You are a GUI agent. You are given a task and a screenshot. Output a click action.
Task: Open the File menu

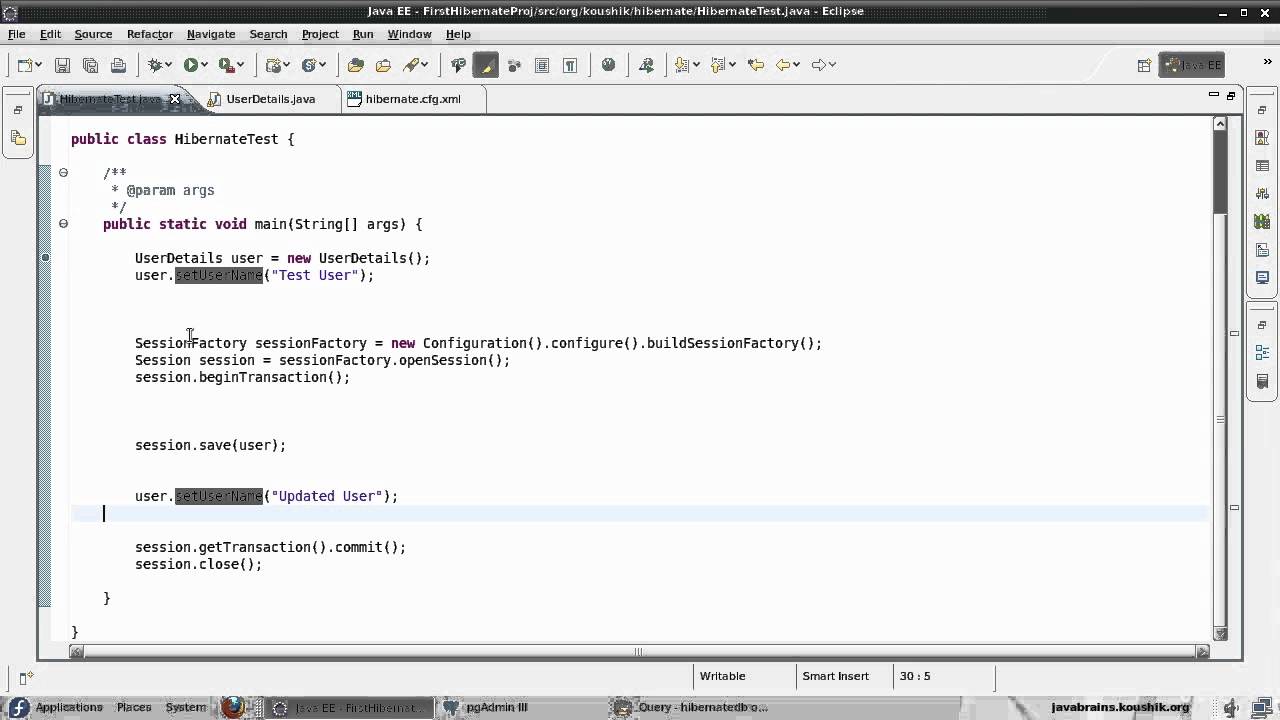17,34
